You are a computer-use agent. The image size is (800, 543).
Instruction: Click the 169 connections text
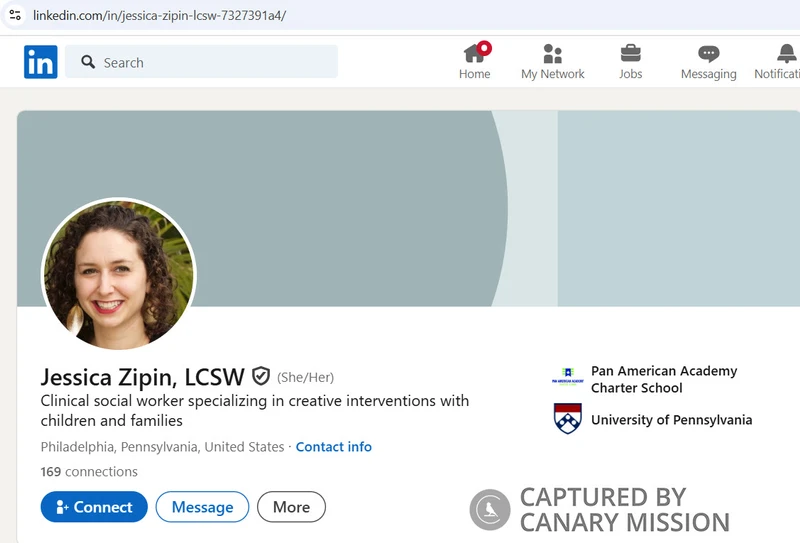pyautogui.click(x=89, y=471)
